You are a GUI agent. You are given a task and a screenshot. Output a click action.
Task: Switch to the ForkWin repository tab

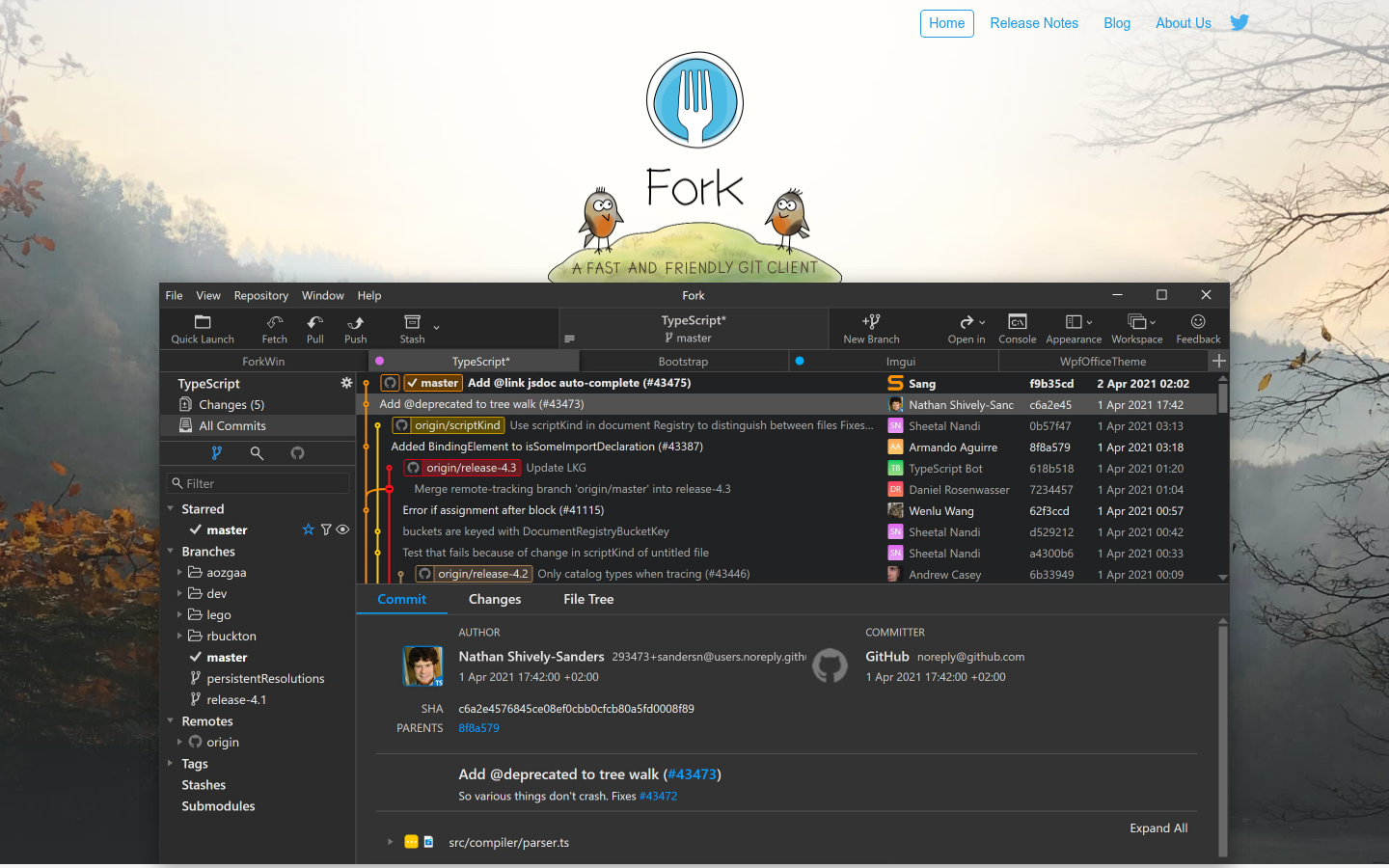[263, 361]
